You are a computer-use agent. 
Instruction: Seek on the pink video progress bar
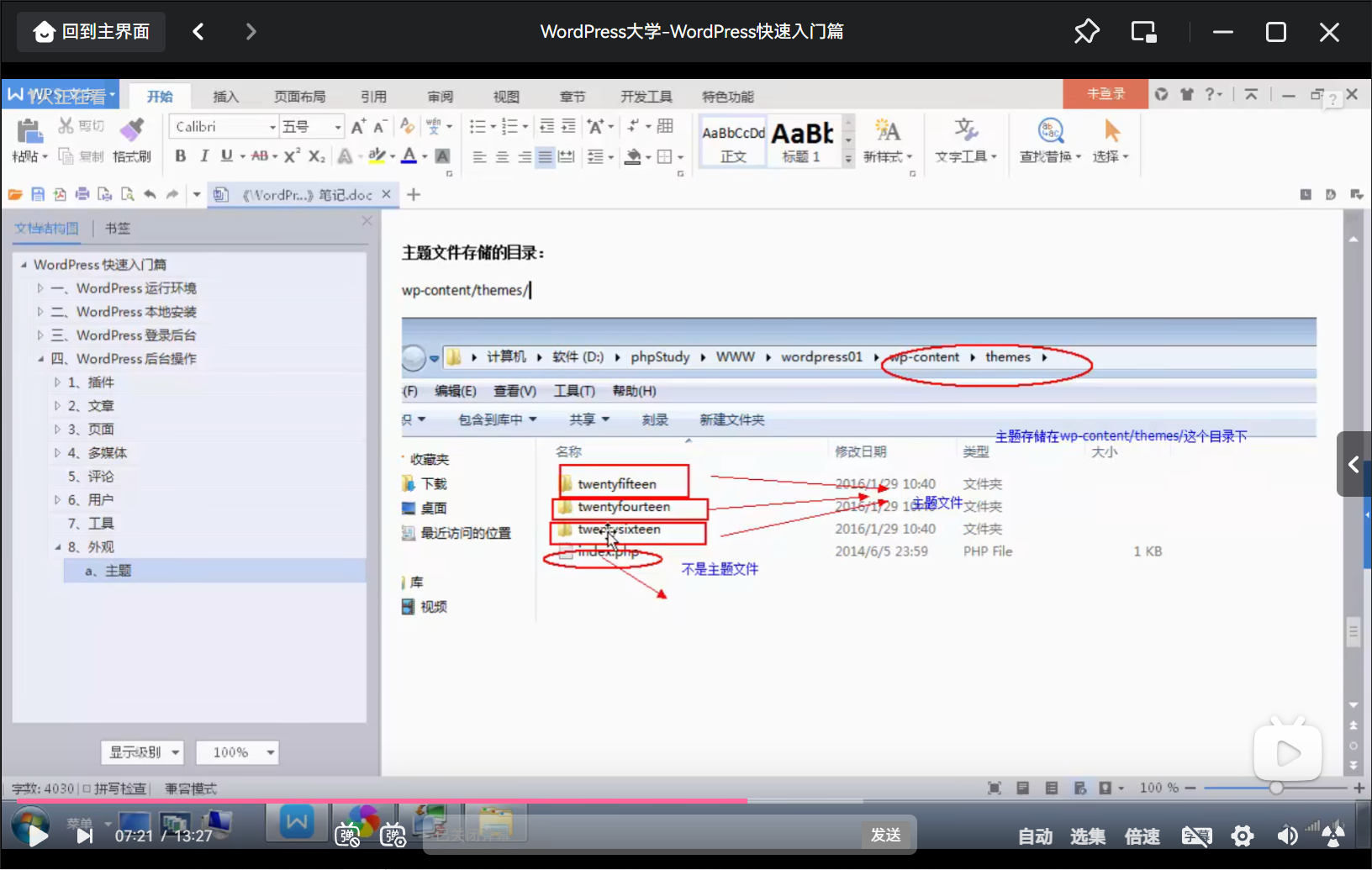pyautogui.click(x=686, y=801)
